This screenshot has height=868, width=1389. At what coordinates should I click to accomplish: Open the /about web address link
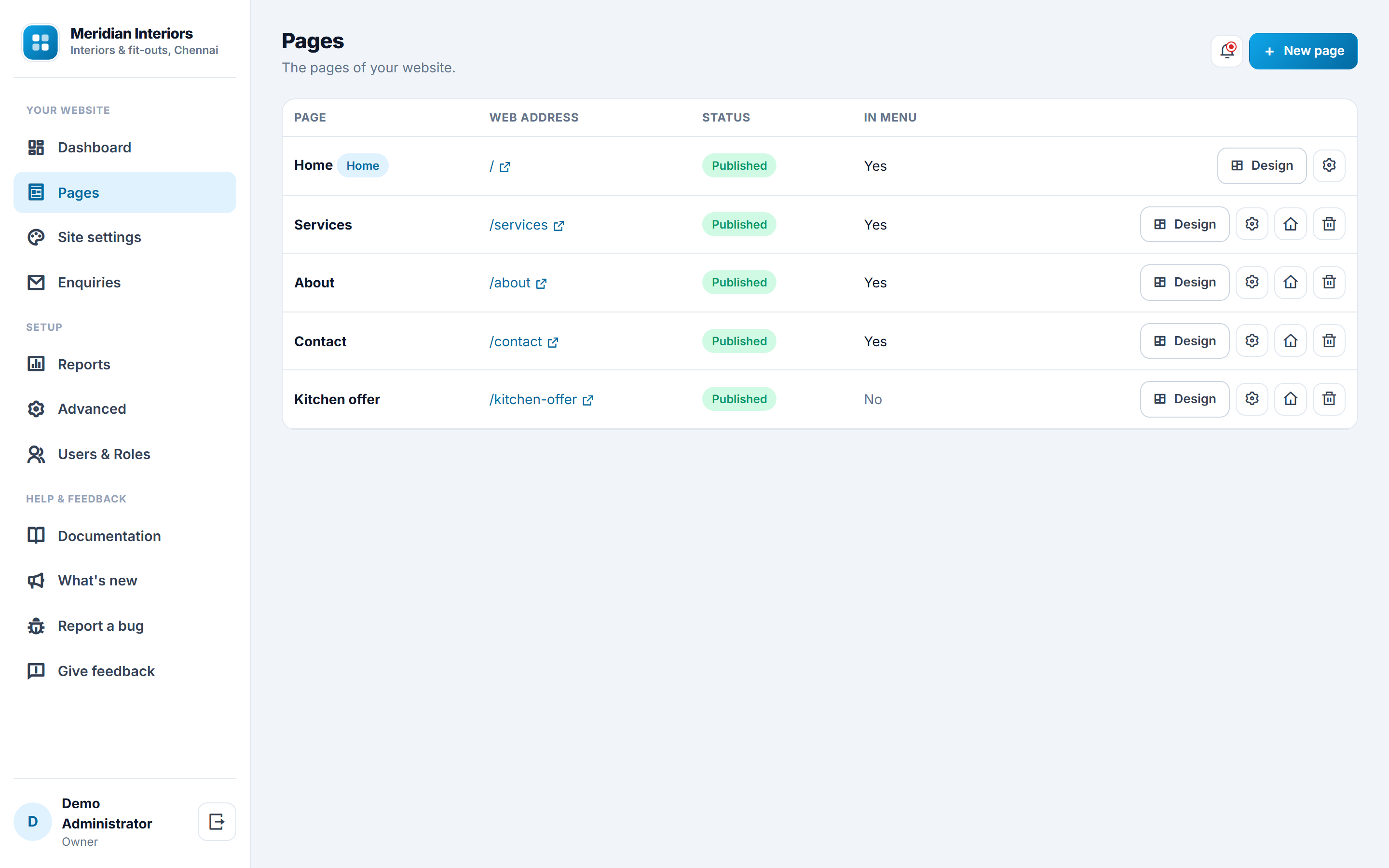[517, 283]
